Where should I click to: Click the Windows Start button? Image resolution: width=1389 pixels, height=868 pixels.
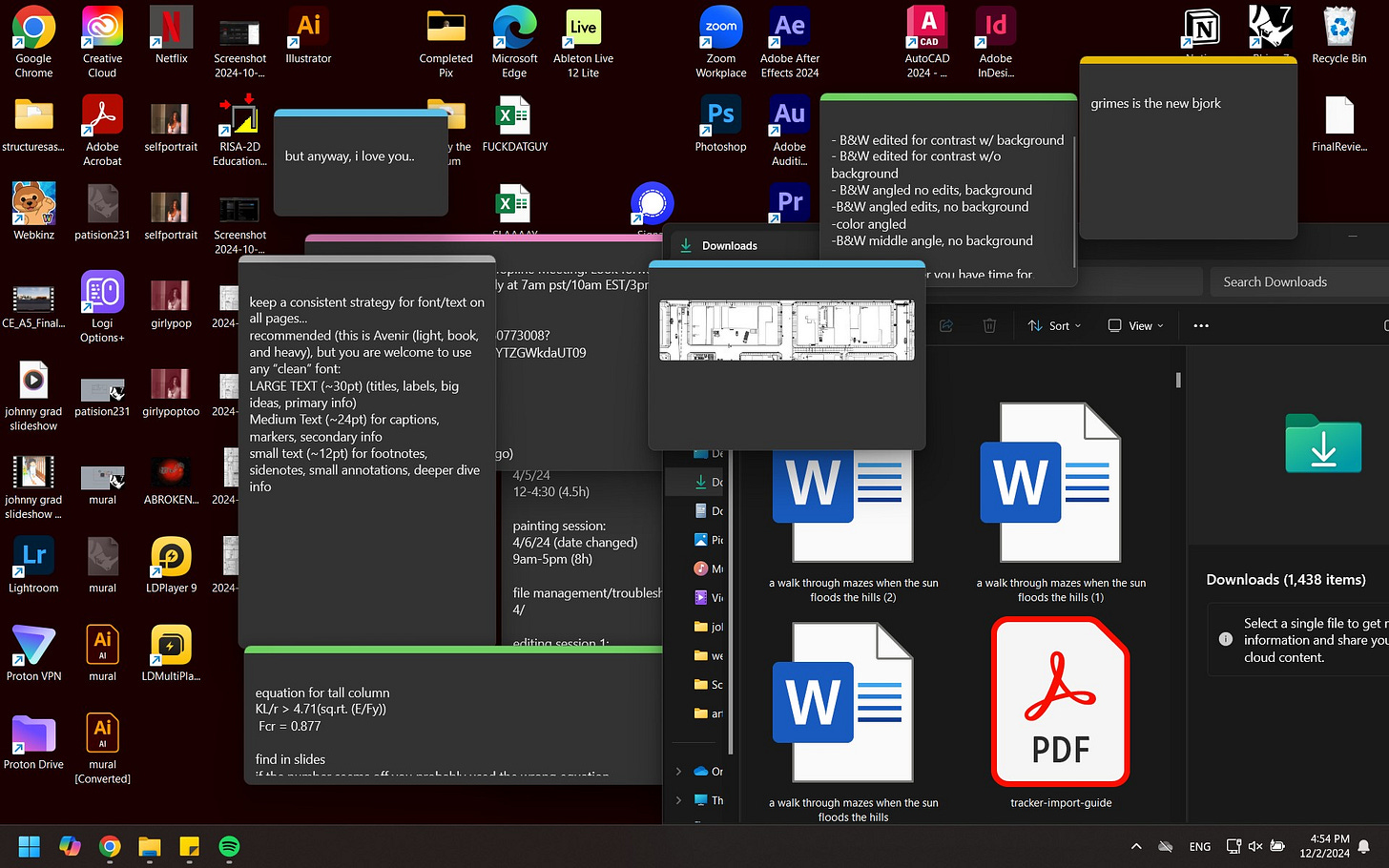click(x=30, y=846)
